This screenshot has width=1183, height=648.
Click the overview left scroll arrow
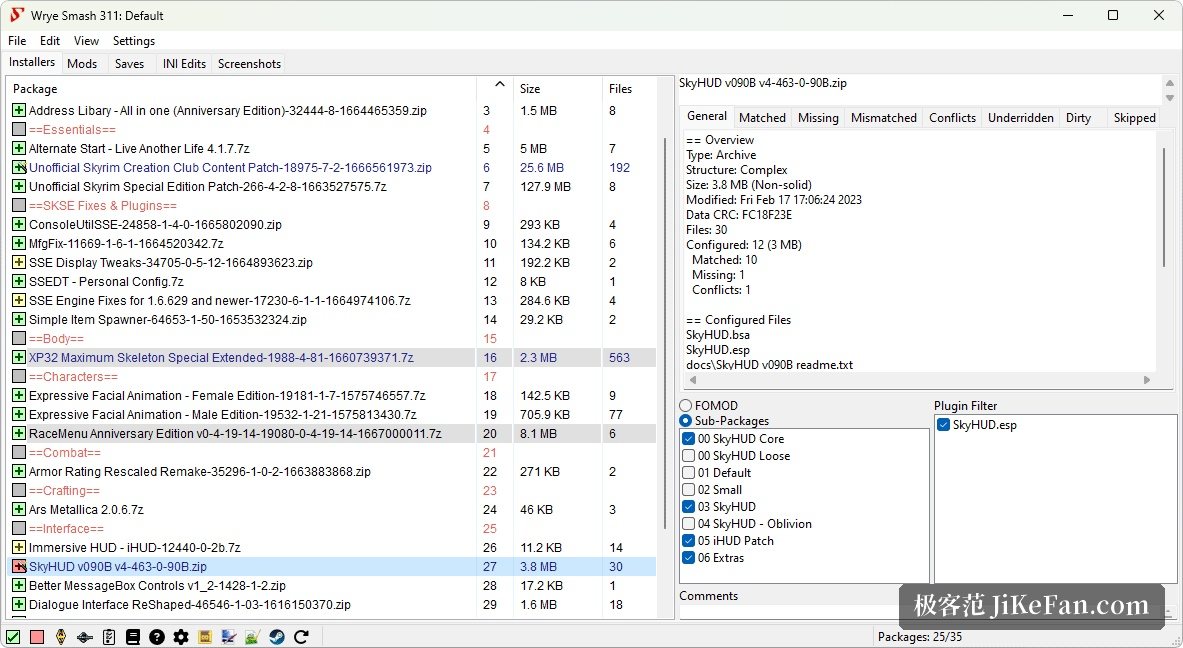[692, 380]
